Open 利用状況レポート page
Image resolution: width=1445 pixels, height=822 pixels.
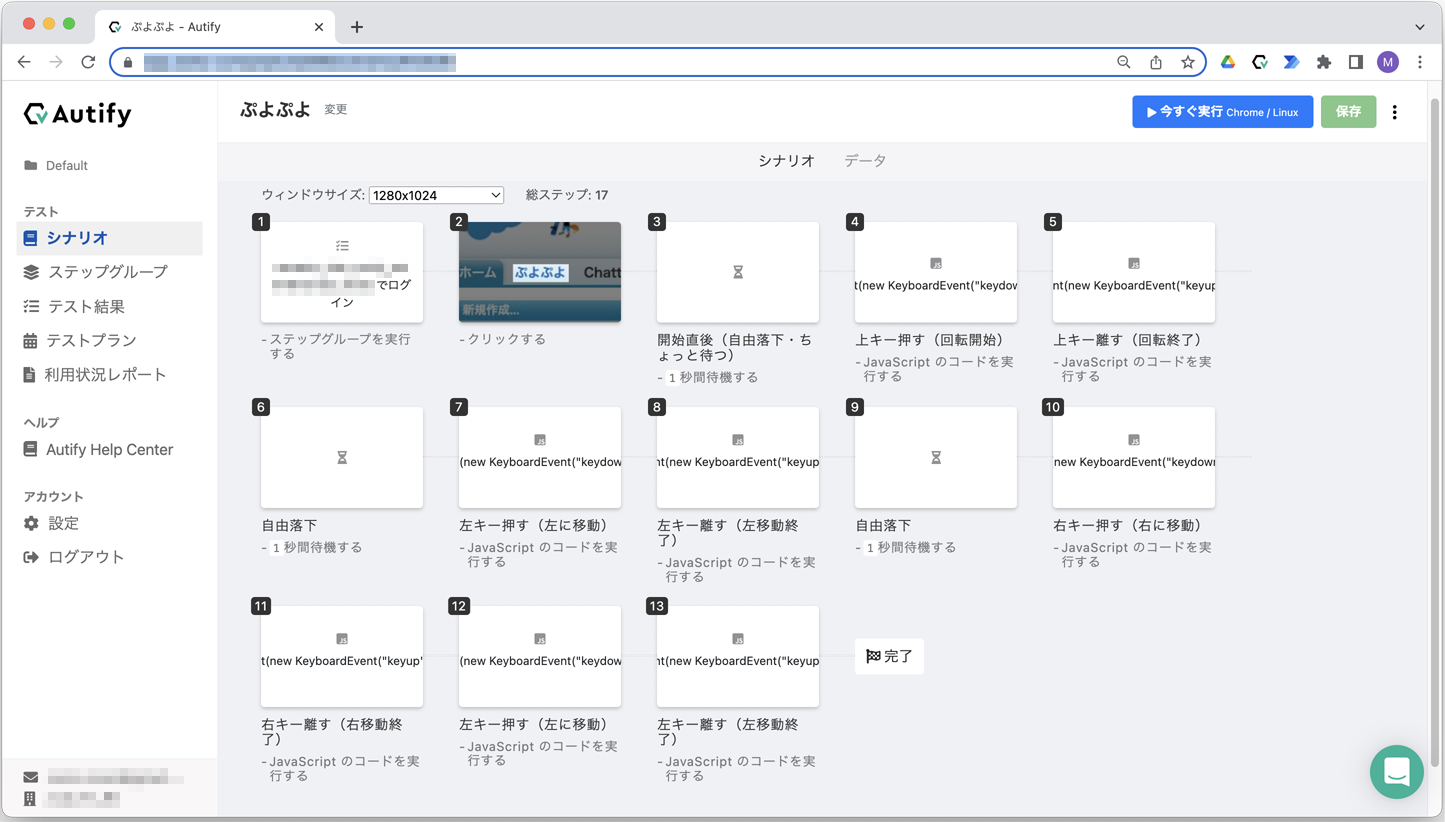click(x=94, y=374)
